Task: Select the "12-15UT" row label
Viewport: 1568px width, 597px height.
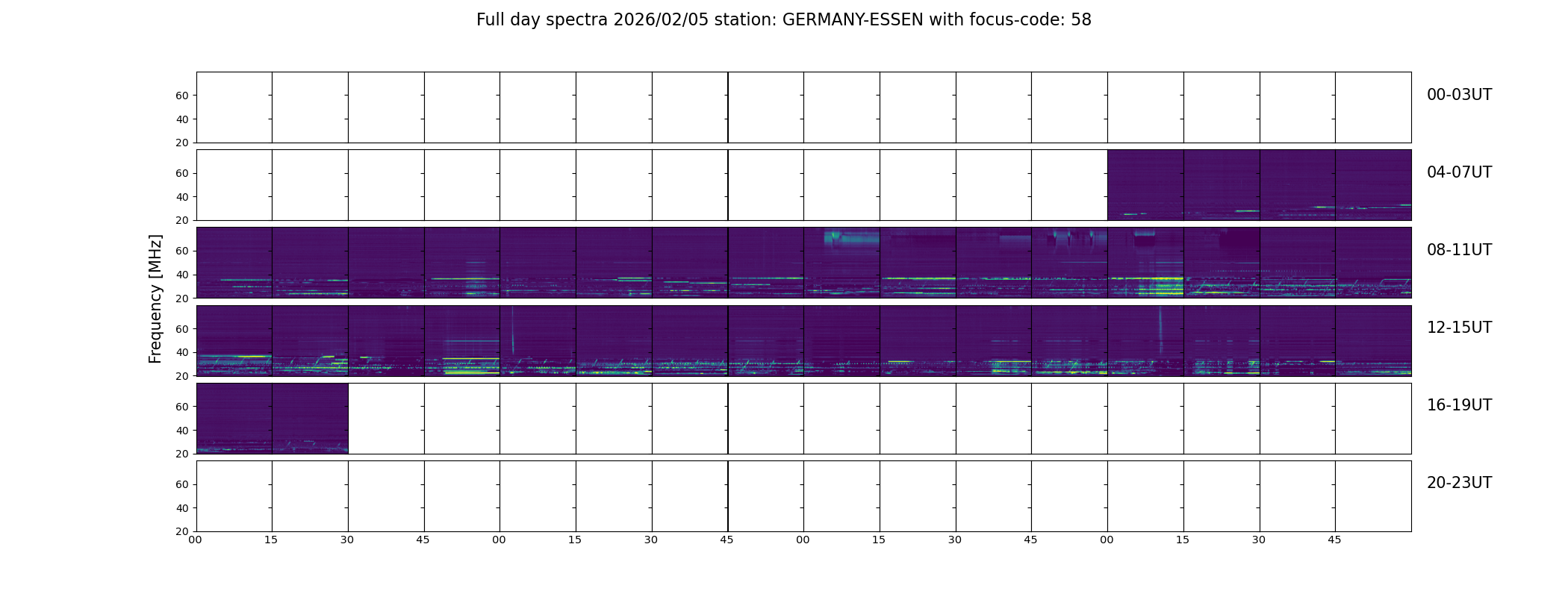Action: [1459, 328]
